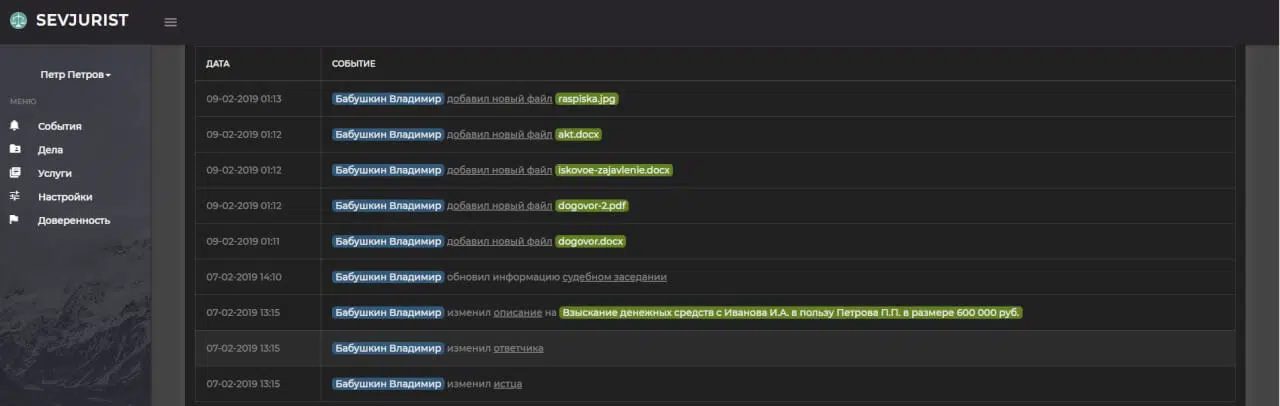Click the ДАТА column header

[x=218, y=63]
